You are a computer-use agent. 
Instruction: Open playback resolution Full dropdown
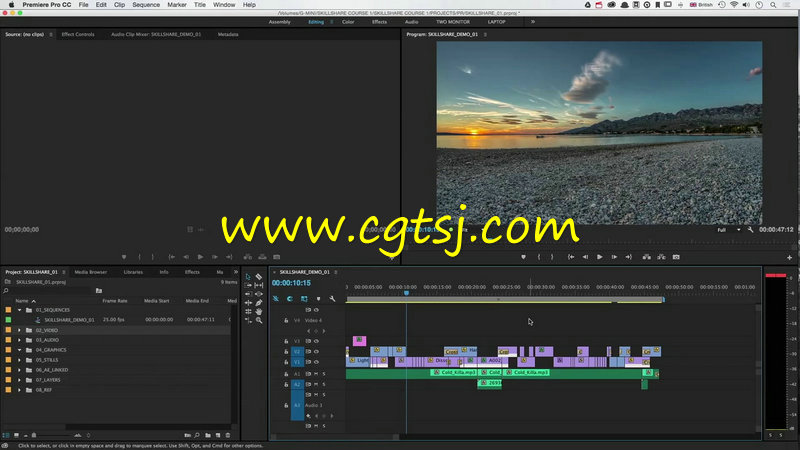coord(729,230)
